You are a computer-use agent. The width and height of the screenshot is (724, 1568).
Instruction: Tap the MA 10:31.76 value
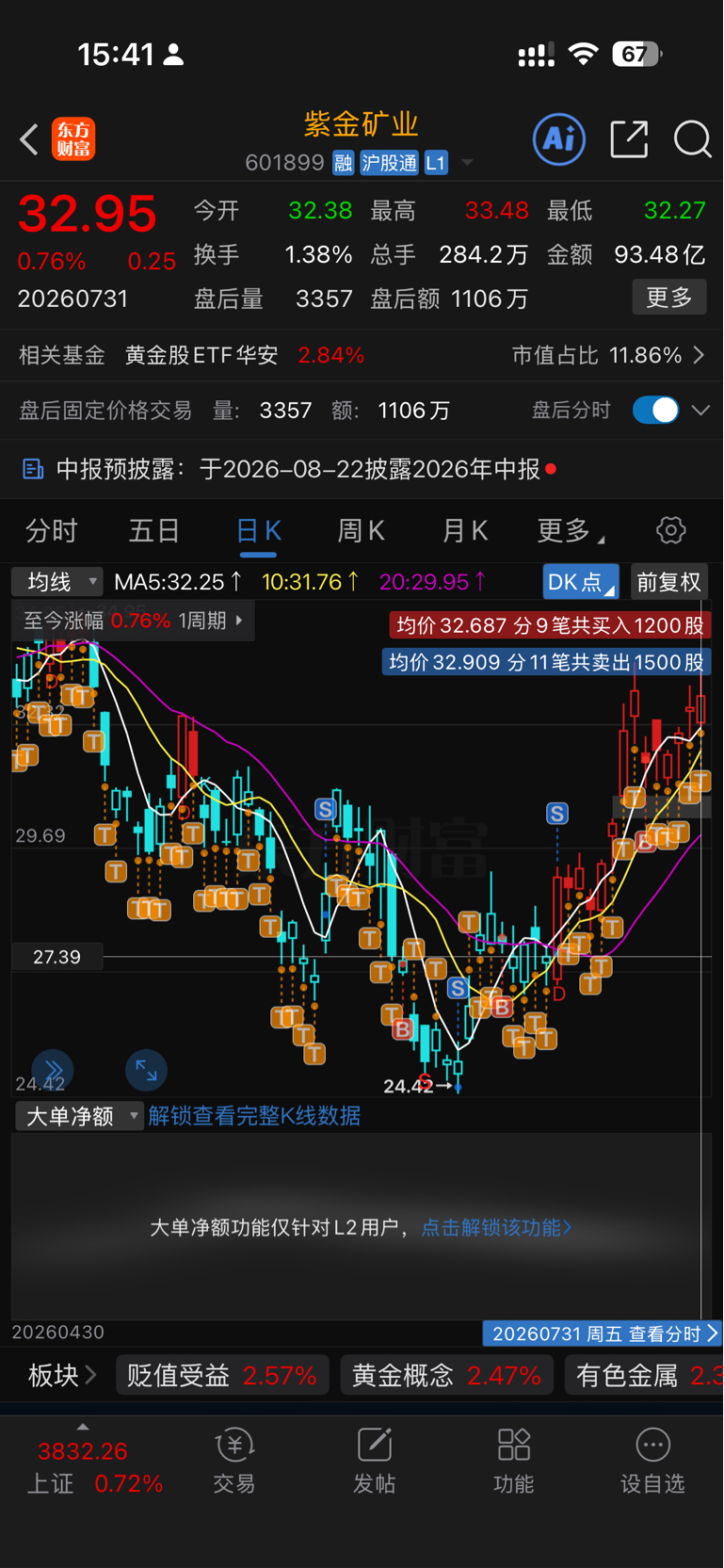tap(311, 582)
